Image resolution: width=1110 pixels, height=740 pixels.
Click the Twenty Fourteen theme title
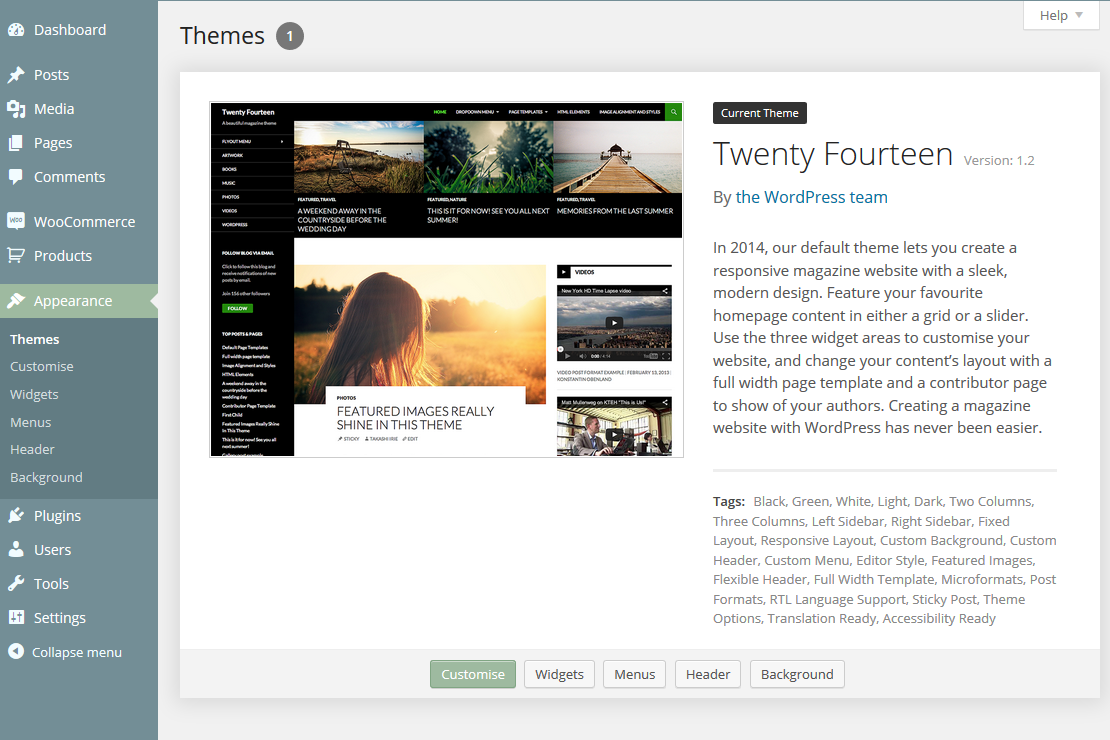[x=832, y=154]
